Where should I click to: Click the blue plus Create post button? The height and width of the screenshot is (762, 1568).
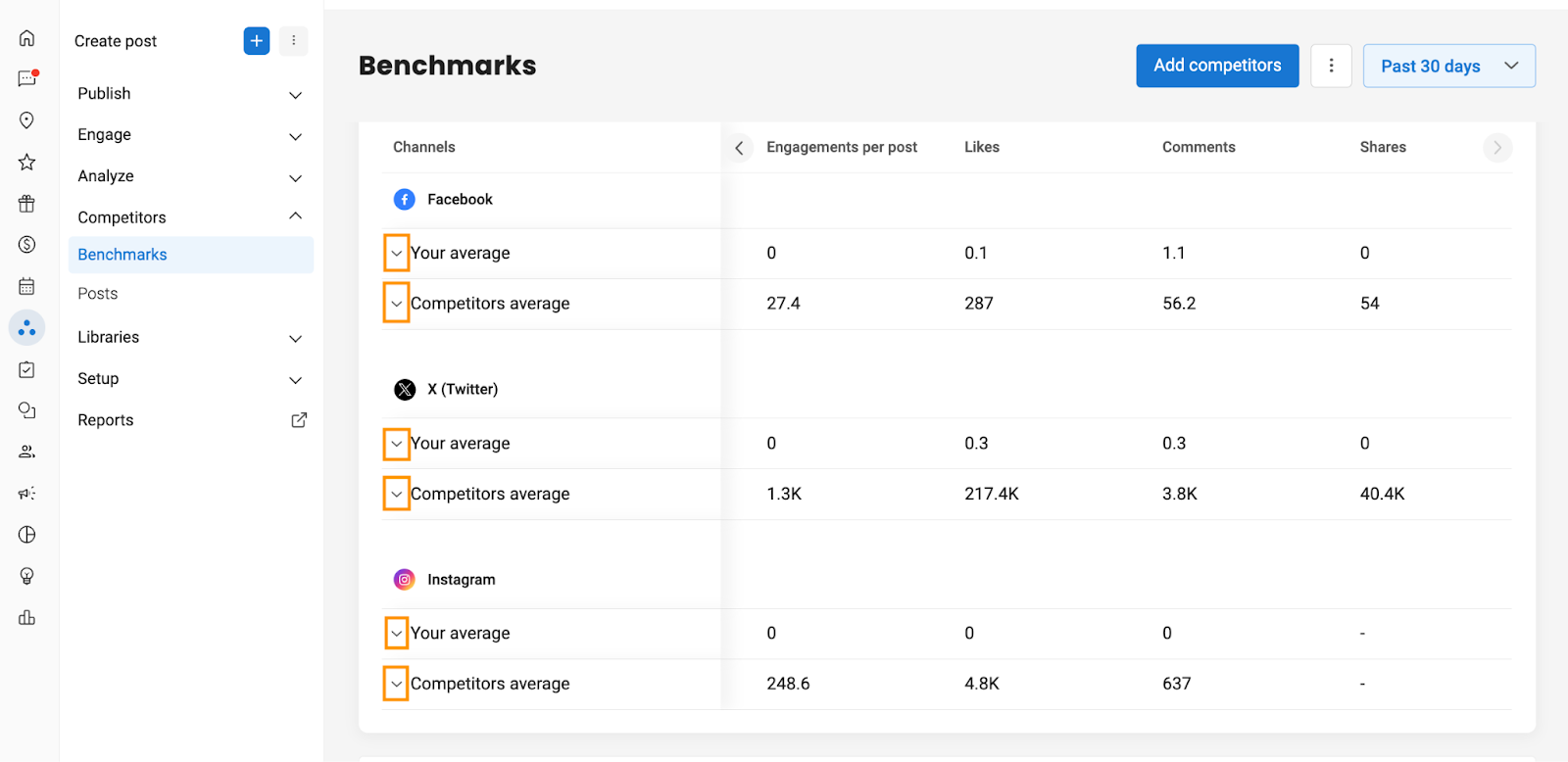257,41
